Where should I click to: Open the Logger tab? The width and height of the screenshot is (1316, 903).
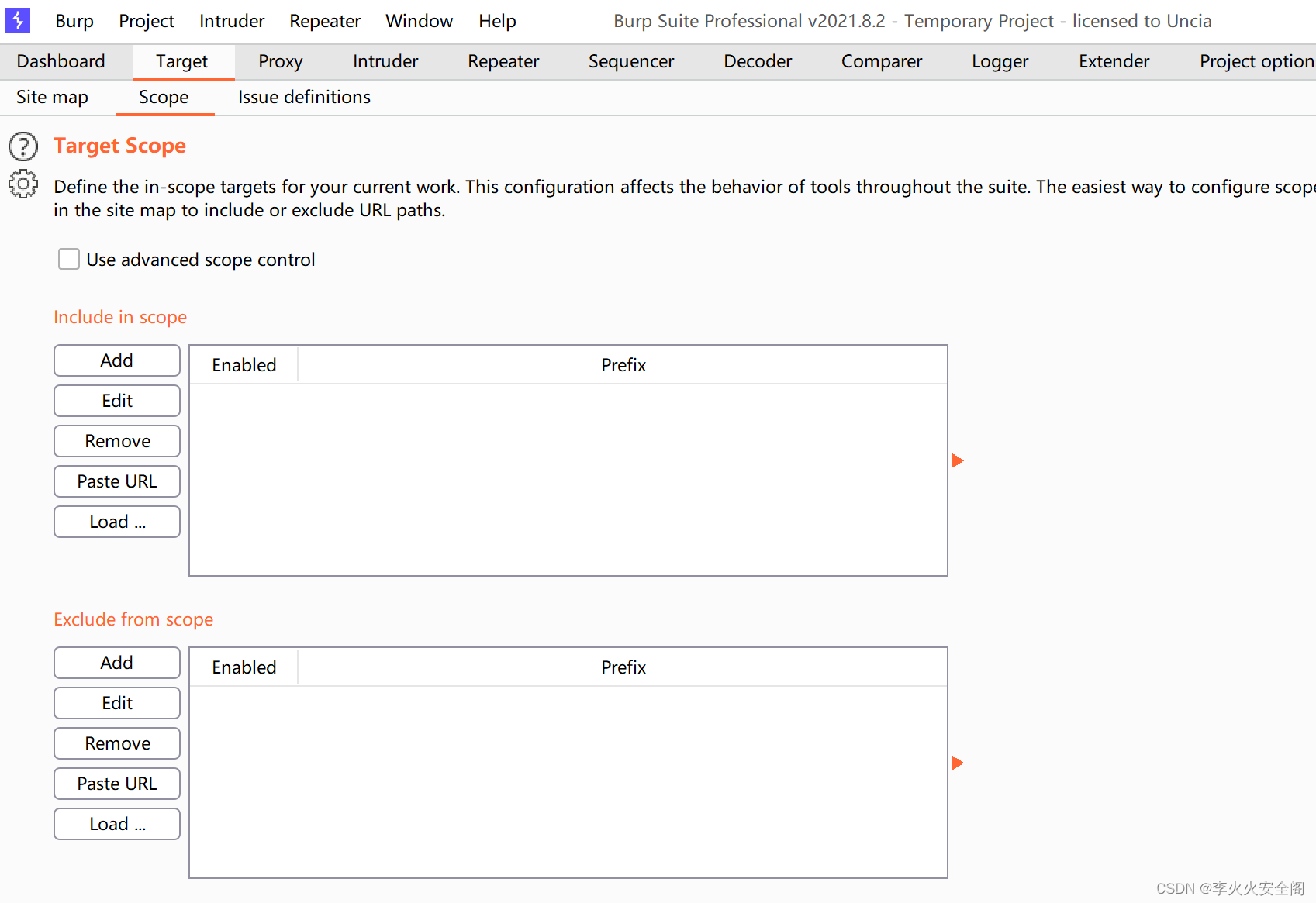click(1000, 61)
